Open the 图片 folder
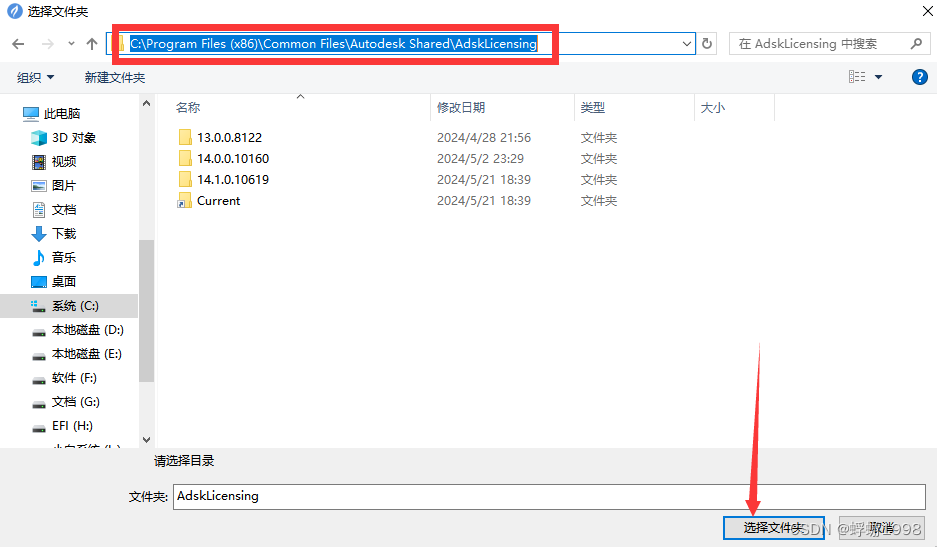937x547 pixels. [64, 185]
